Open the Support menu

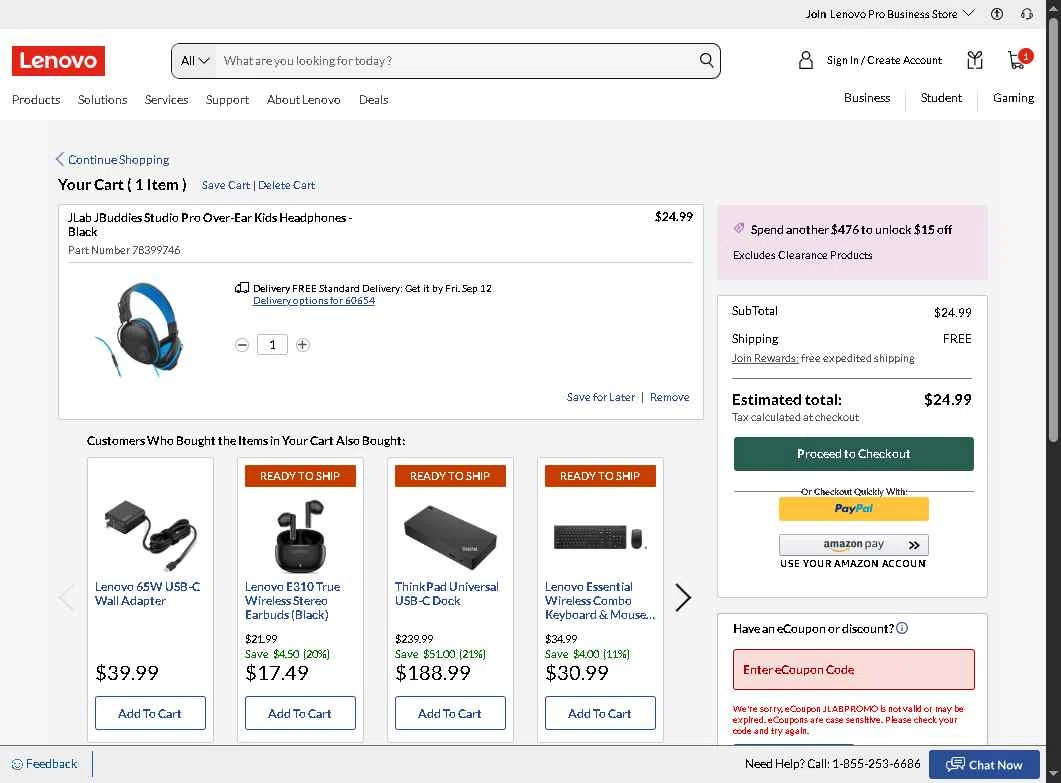click(x=227, y=99)
